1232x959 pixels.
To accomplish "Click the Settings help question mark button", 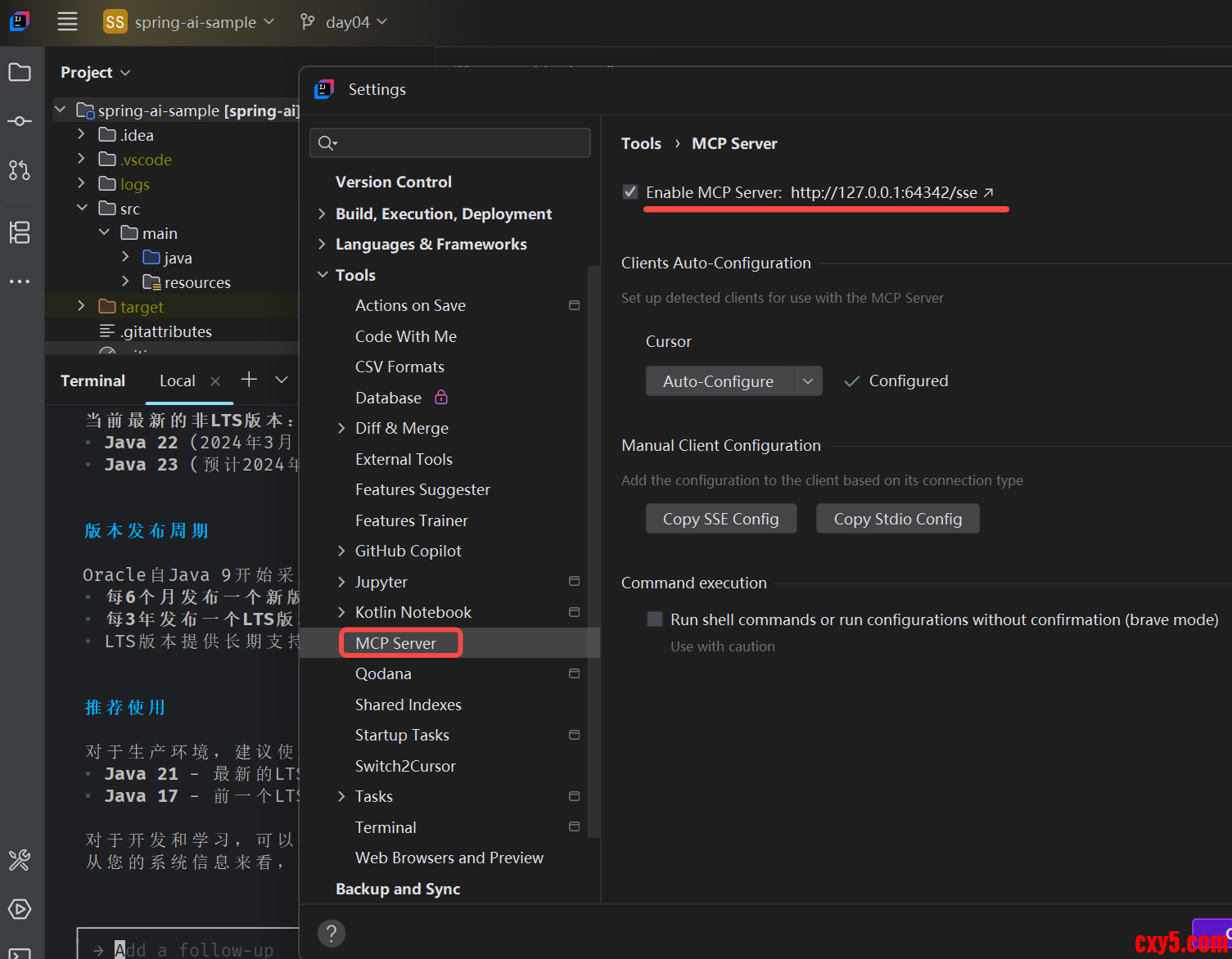I will point(332,933).
